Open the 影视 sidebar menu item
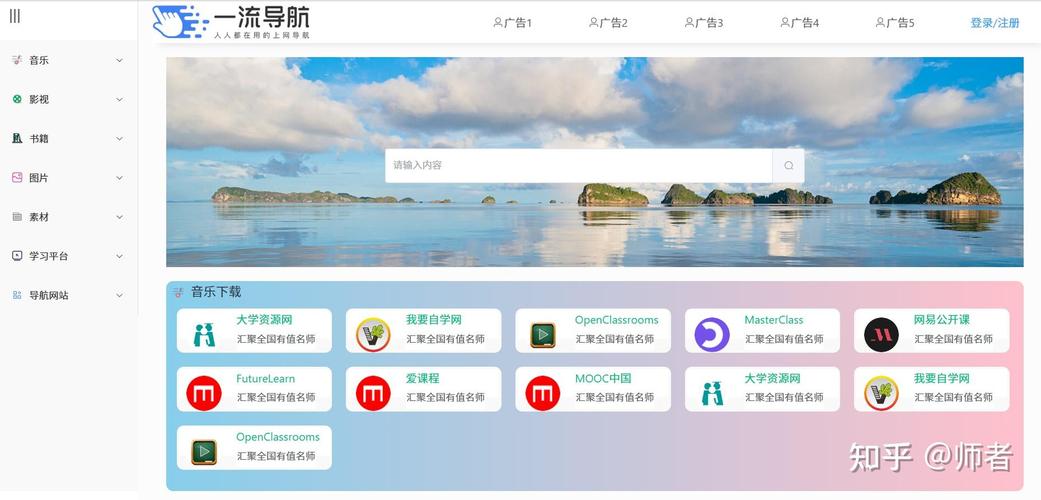Screen dimensions: 1041x500 [69, 99]
